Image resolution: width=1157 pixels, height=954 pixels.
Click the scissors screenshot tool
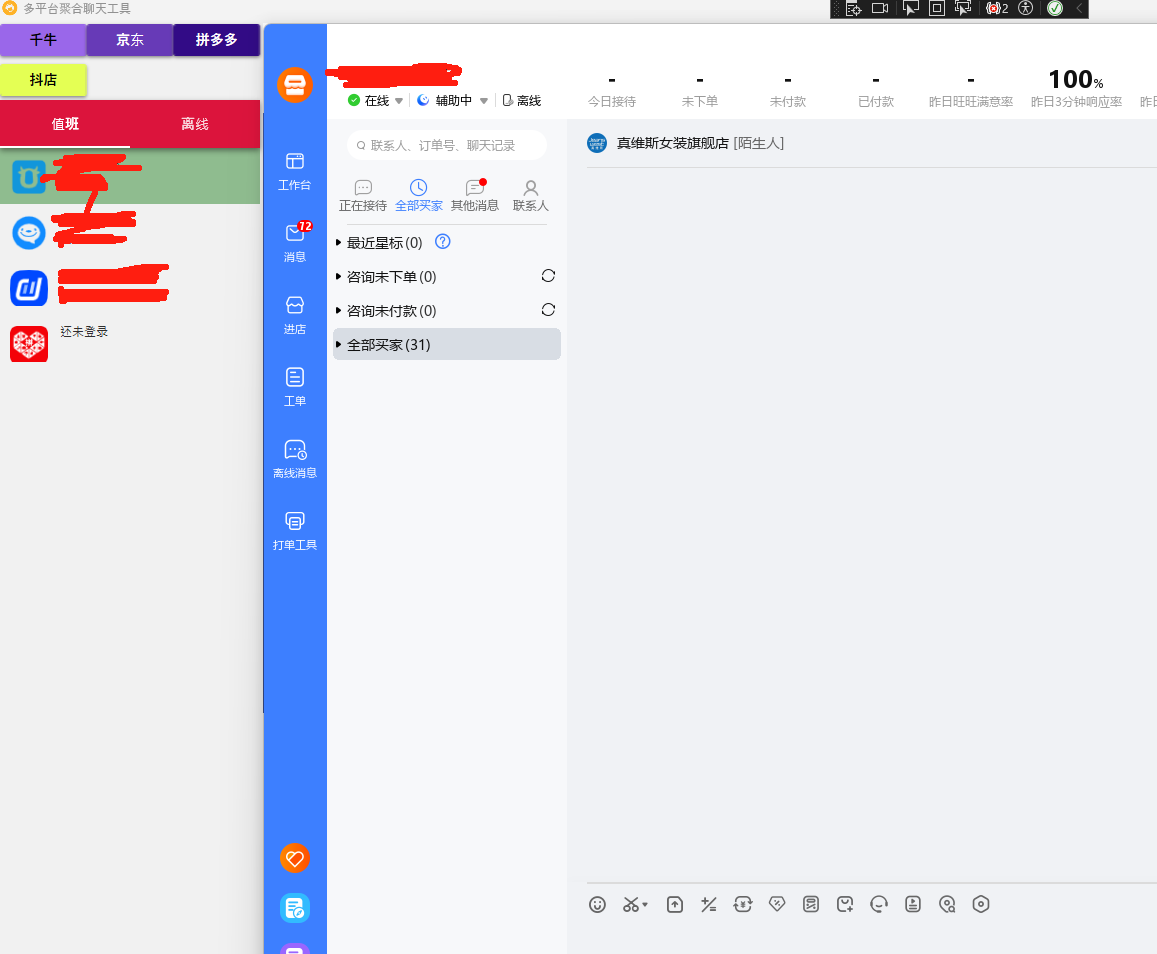pos(631,904)
